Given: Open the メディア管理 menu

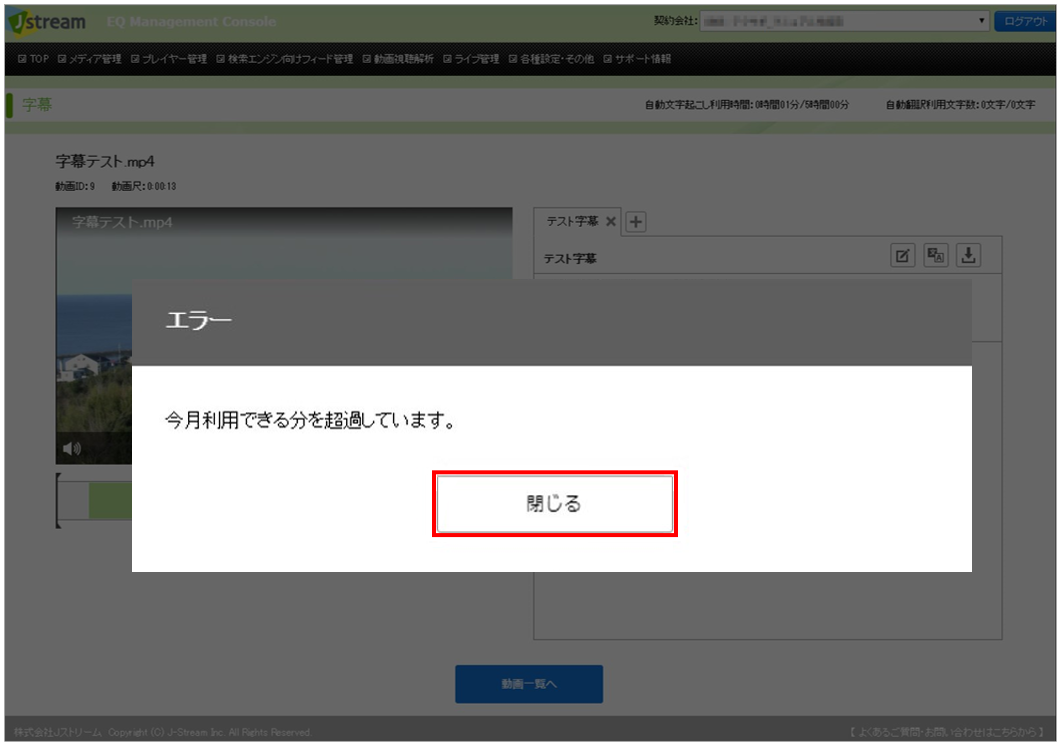Looking at the screenshot, I should point(90,59).
